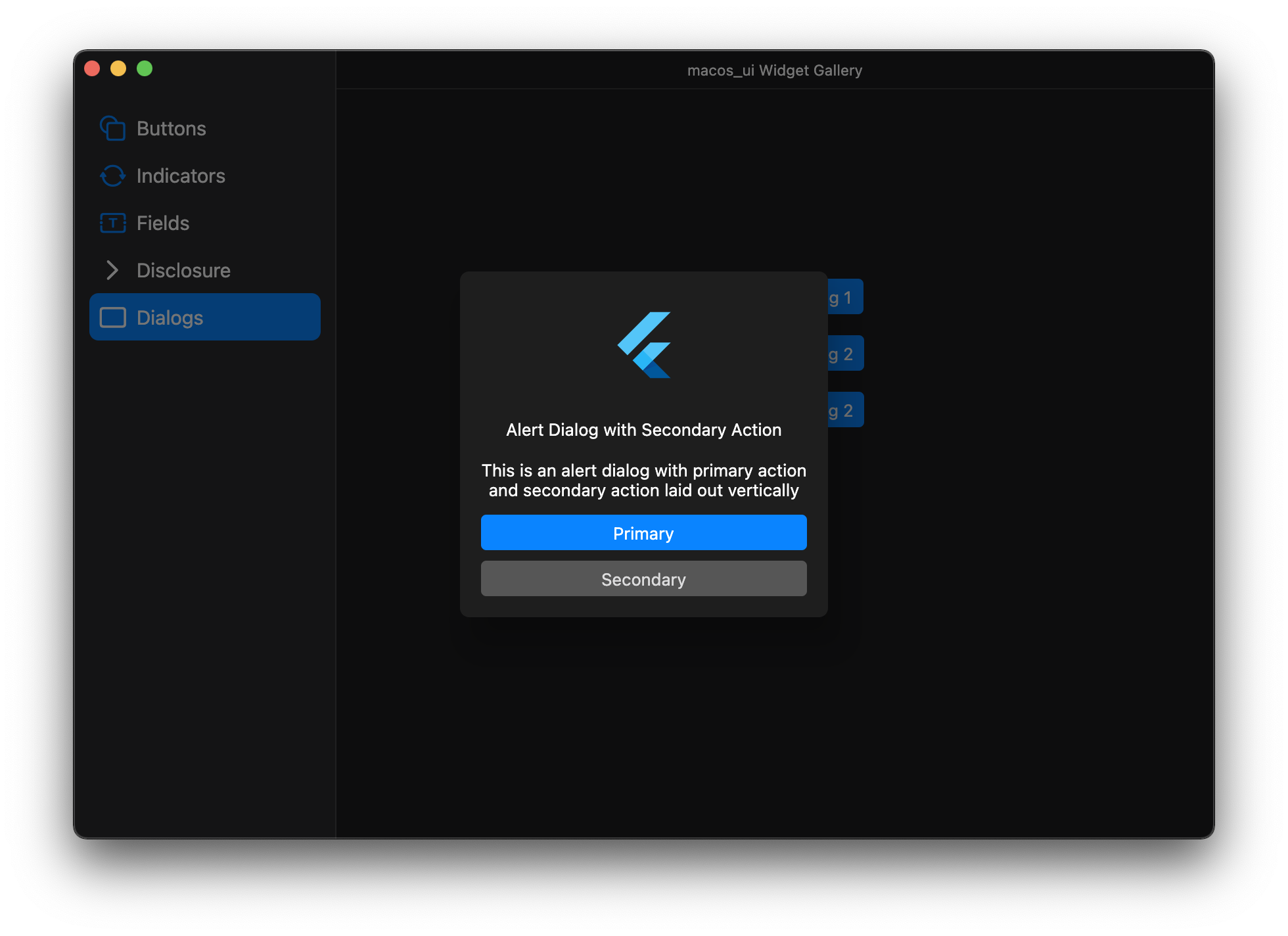Open the Buttons page label
Viewport: 1288px width, 936px height.
tap(171, 128)
